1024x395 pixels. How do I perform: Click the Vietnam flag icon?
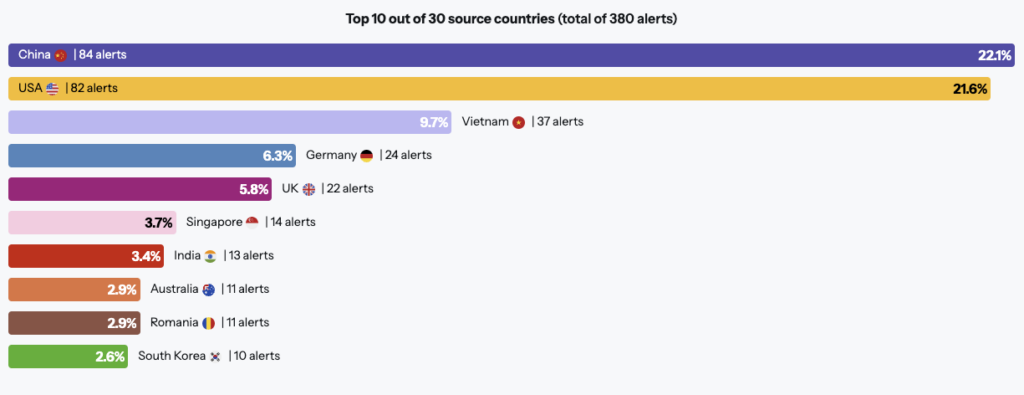[x=519, y=122]
